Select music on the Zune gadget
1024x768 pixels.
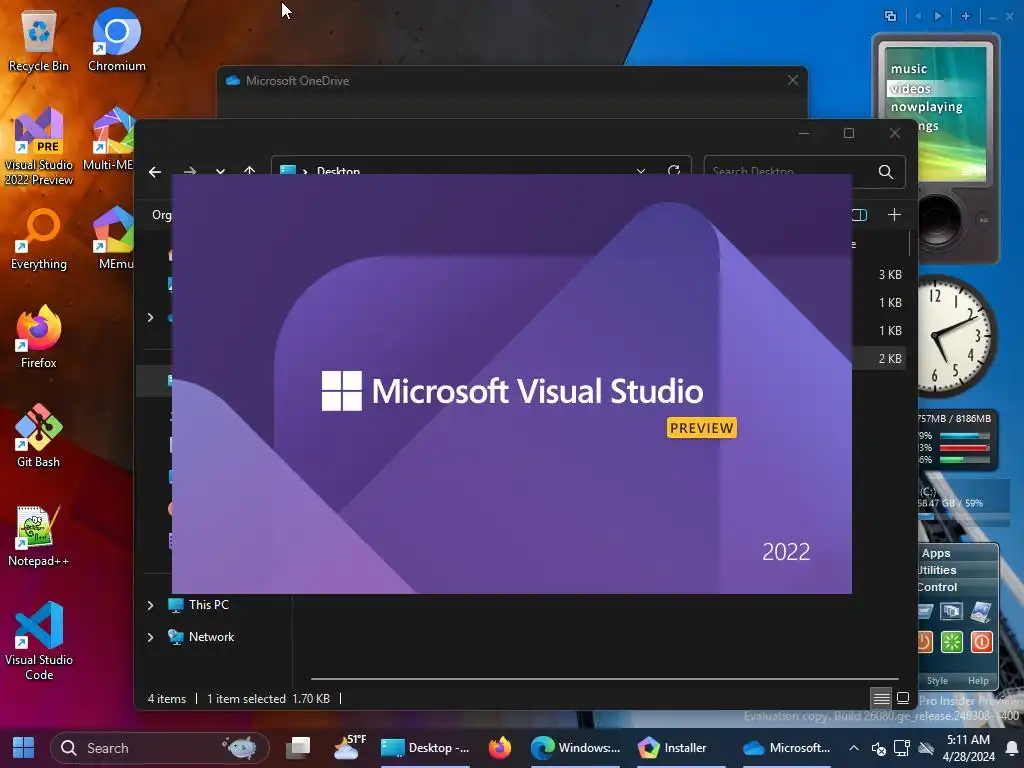click(909, 69)
